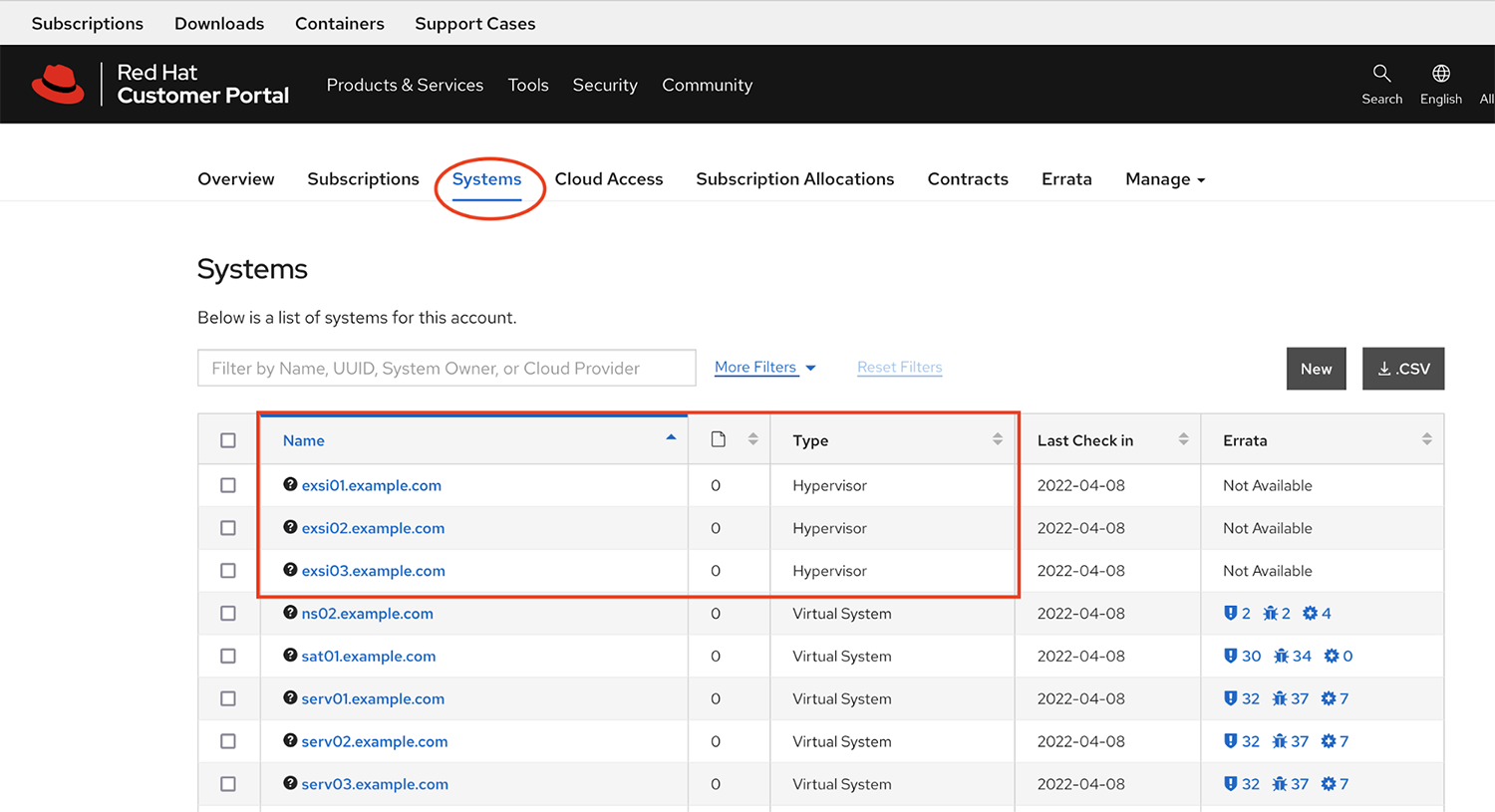Click the enhancement gear icon for serv01.example.com
1495x812 pixels.
(1330, 698)
